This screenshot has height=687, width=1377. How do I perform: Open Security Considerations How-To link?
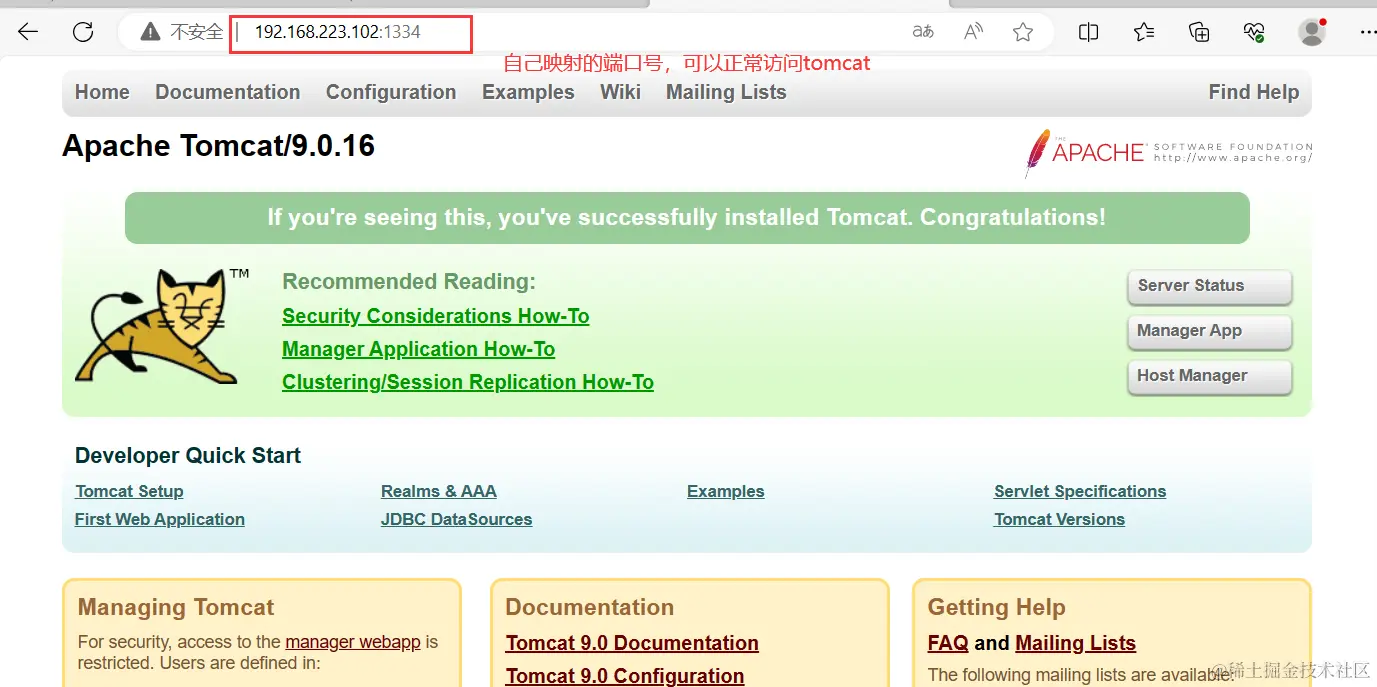[436, 316]
